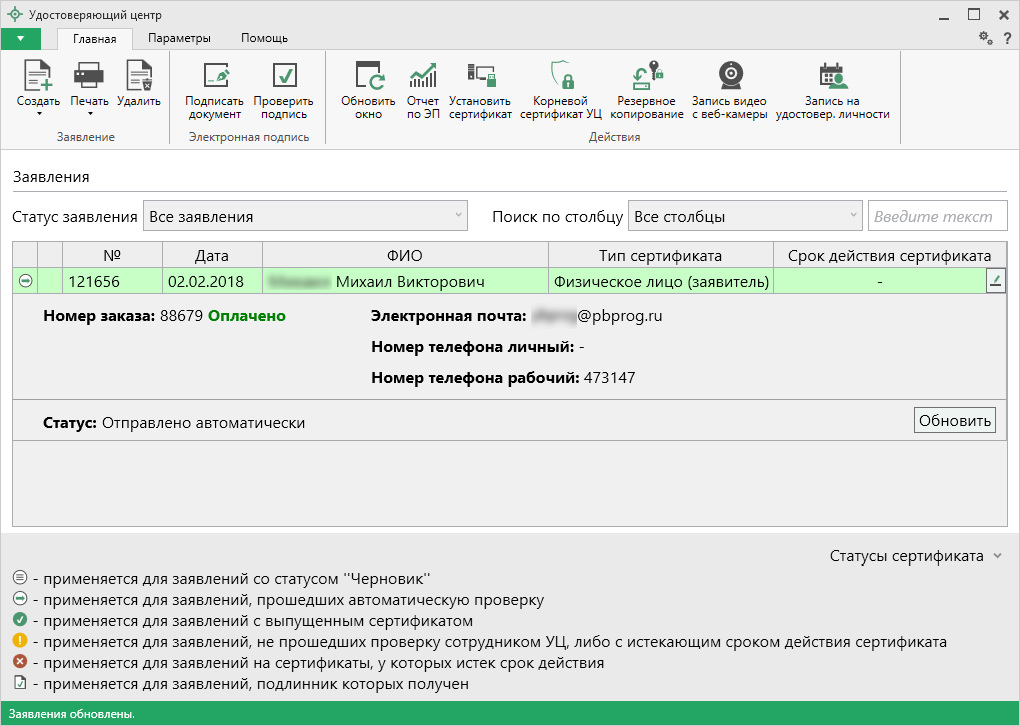Collapse the expanded row 121656
This screenshot has height=726, width=1020.
click(25, 282)
